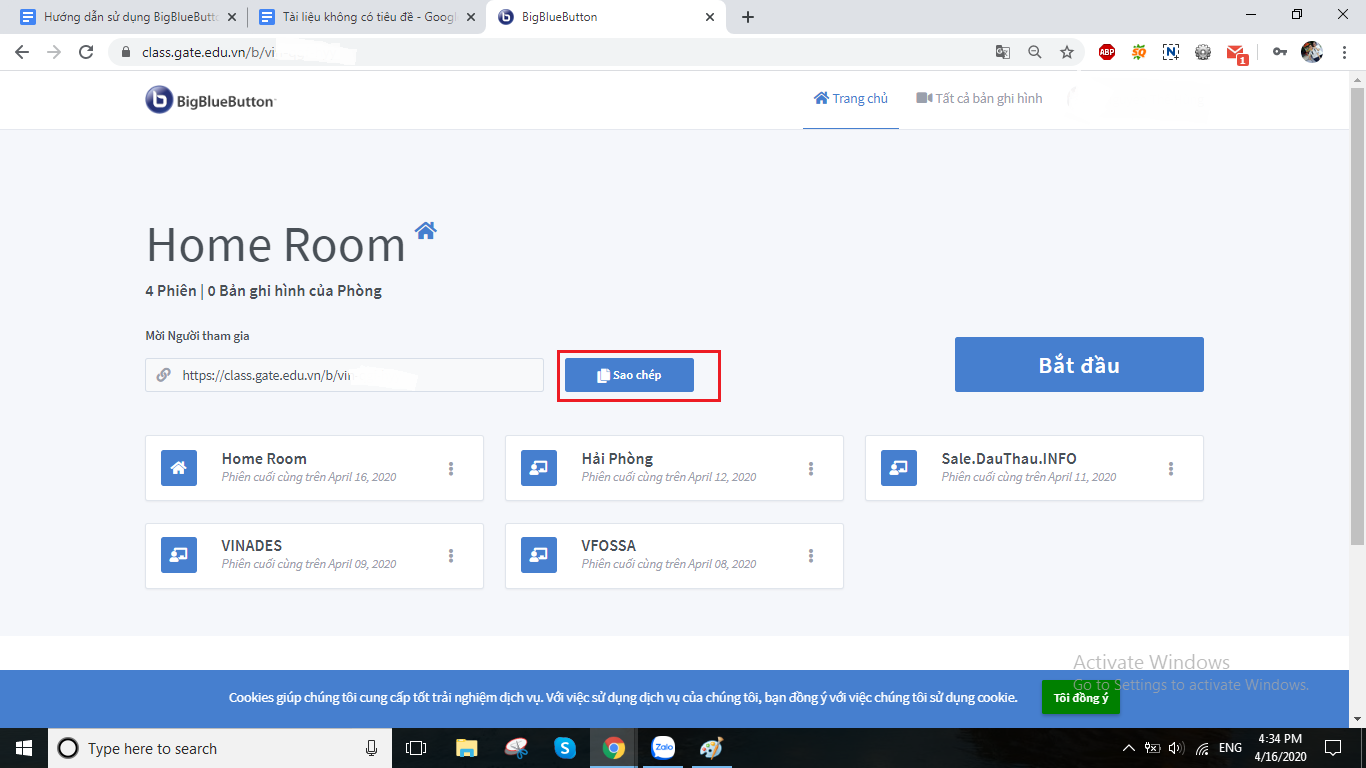Open the AdBlock Plus extension

click(x=1107, y=52)
